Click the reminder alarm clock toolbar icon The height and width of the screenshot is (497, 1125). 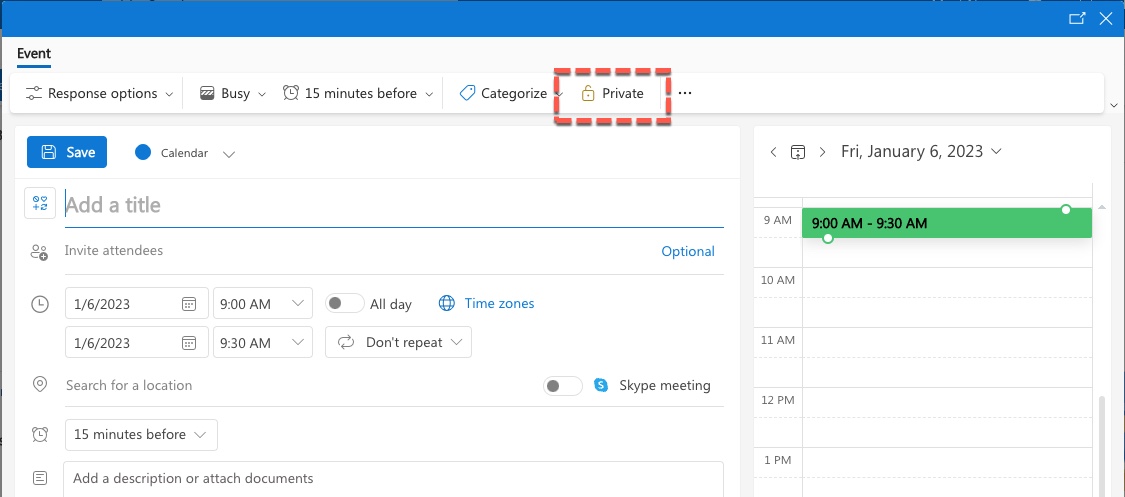pos(291,93)
